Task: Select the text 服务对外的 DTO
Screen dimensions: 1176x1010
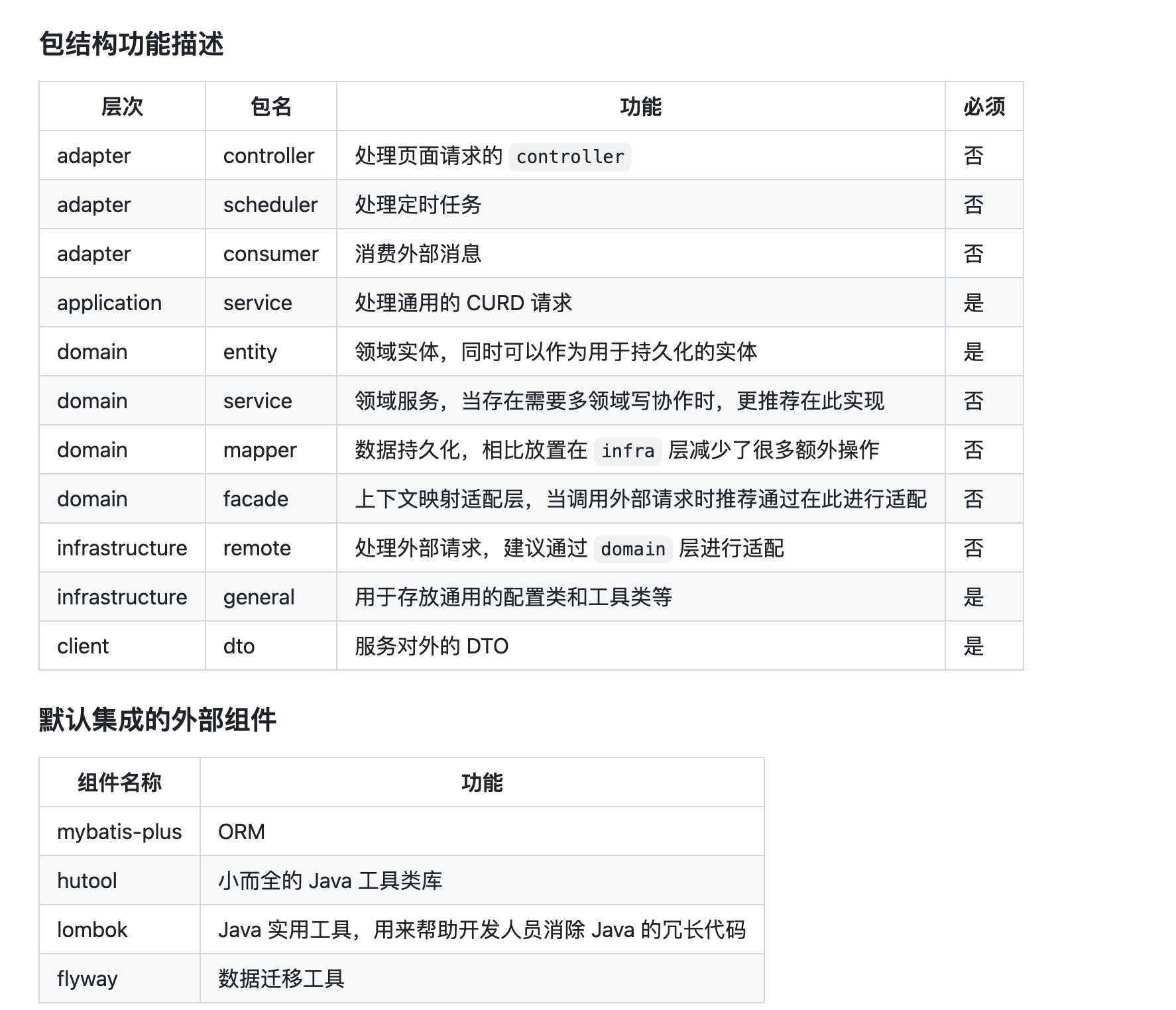Action: 432,646
